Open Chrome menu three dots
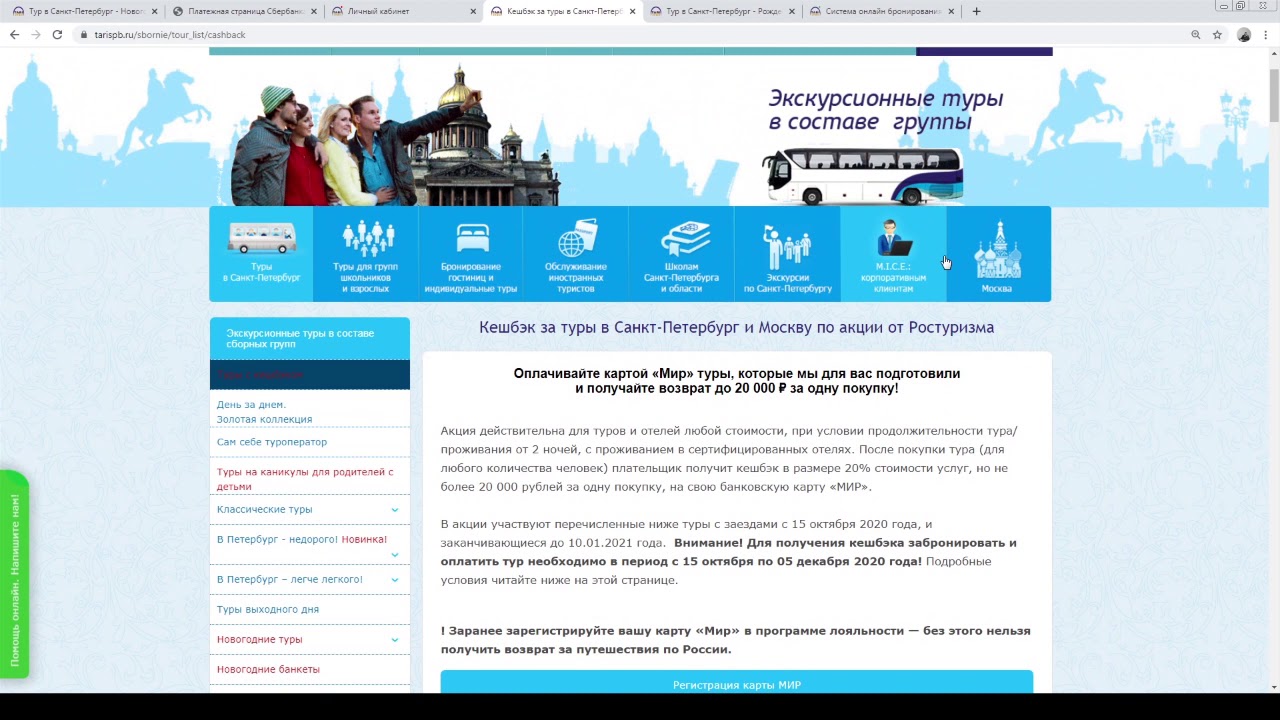The width and height of the screenshot is (1280, 720). (1266, 34)
